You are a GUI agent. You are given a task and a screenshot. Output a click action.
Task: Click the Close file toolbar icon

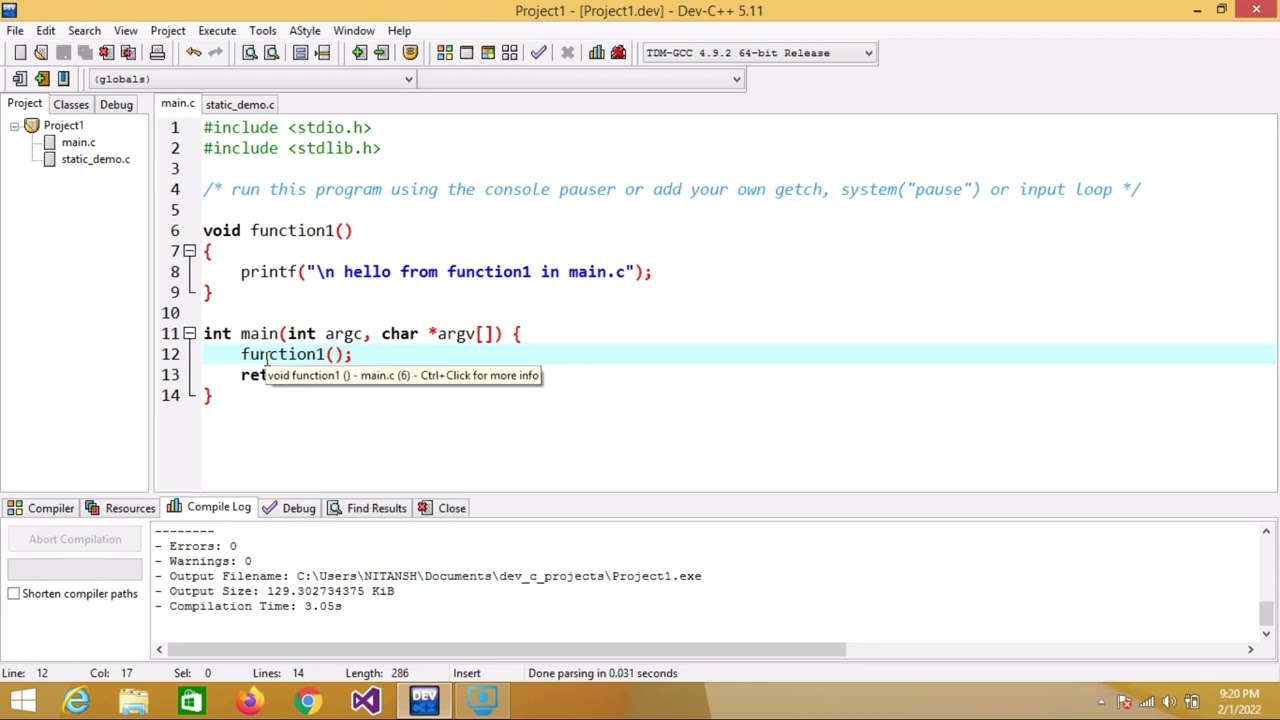coord(106,52)
